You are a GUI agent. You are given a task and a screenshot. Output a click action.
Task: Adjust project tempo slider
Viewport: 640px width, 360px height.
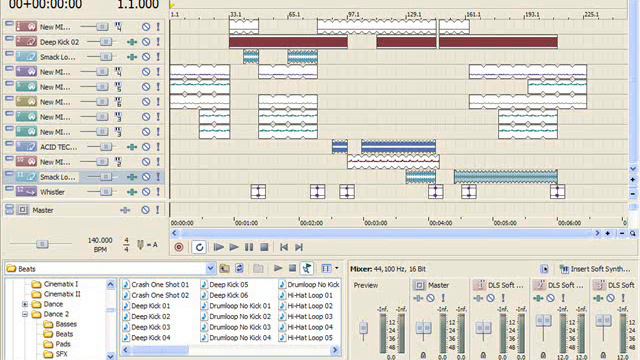(42, 244)
